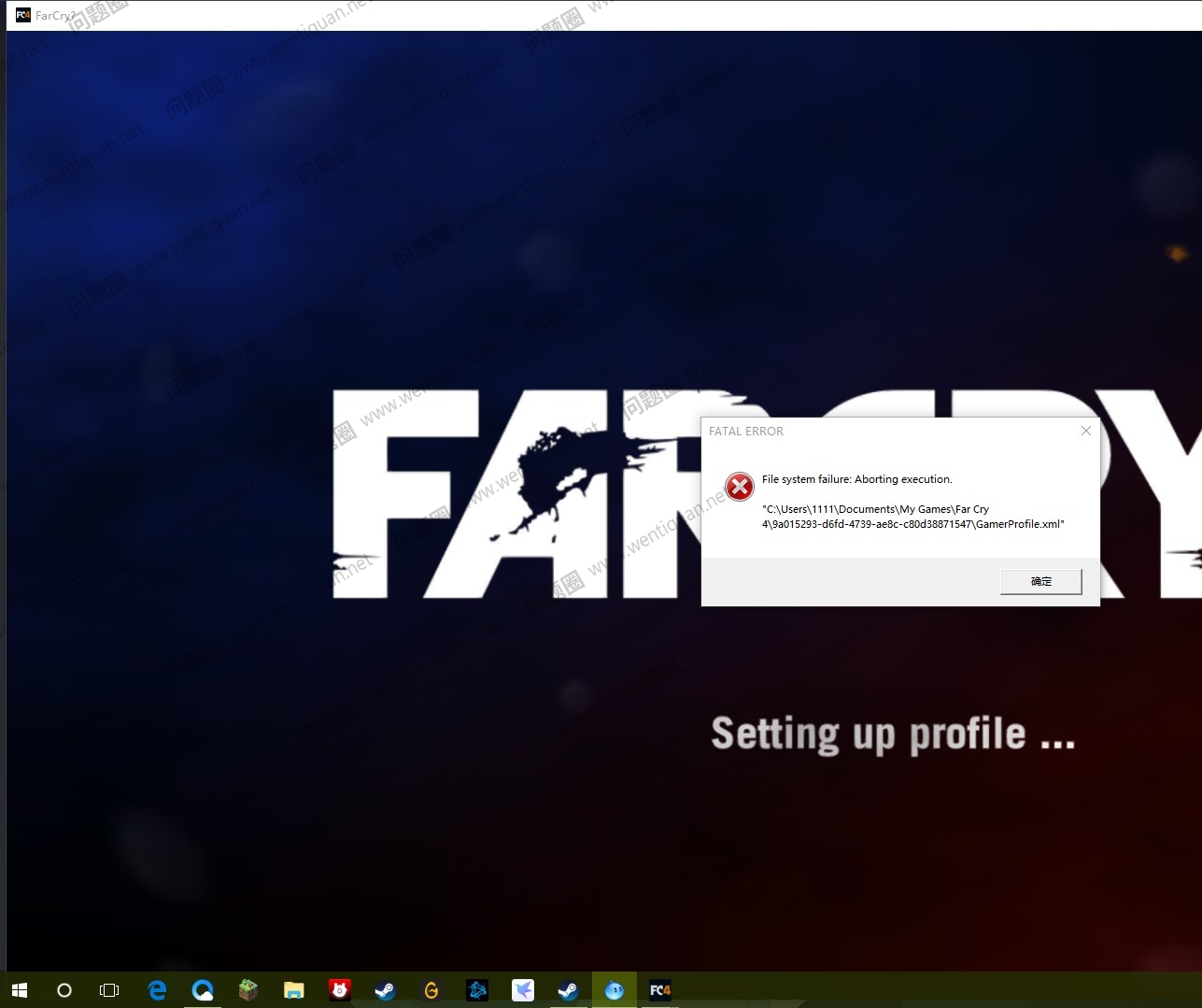
Task: Click the red bear app taskbar icon
Action: point(339,990)
